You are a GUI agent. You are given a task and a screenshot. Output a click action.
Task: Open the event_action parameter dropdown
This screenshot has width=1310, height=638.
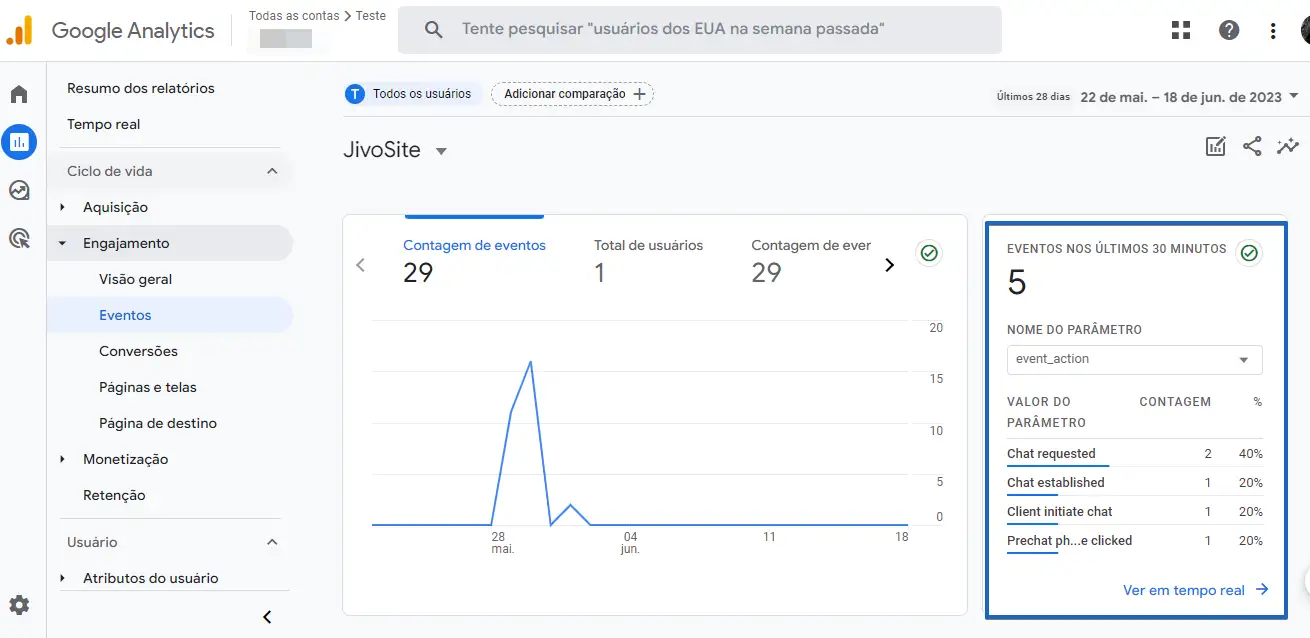coord(1134,359)
